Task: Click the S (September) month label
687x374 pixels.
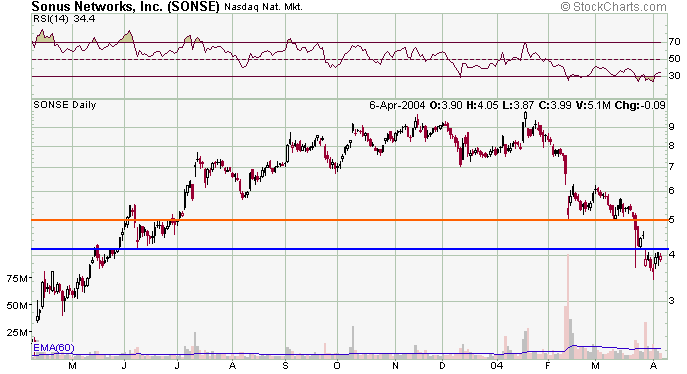Action: (x=285, y=365)
